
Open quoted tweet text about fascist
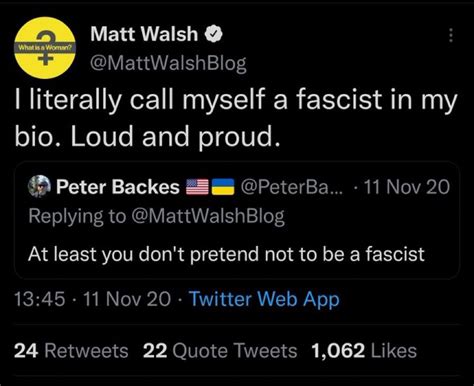226,254
